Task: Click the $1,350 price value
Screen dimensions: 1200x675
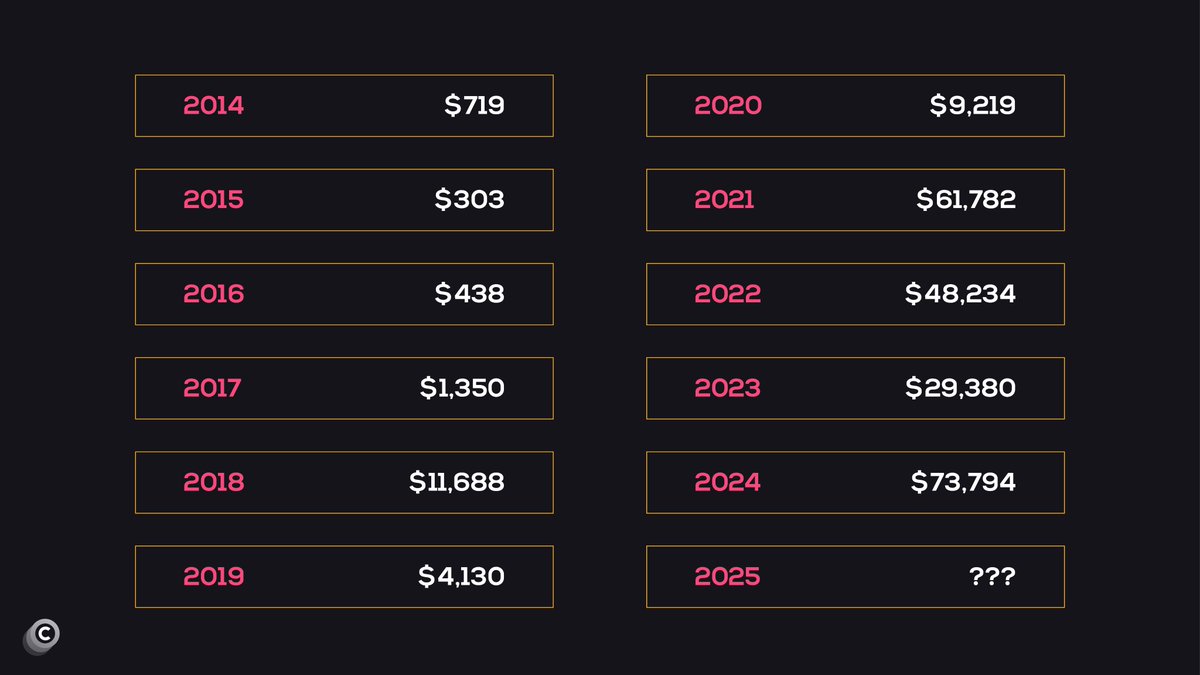Action: (x=462, y=388)
